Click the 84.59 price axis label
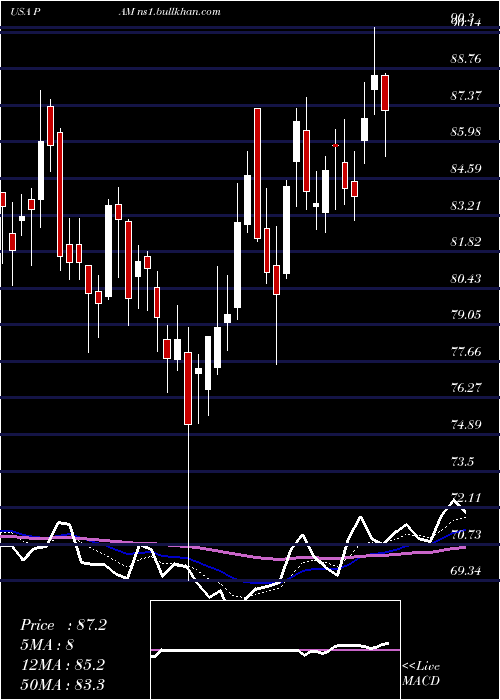Viewport: 500px width, 700px height. click(467, 169)
